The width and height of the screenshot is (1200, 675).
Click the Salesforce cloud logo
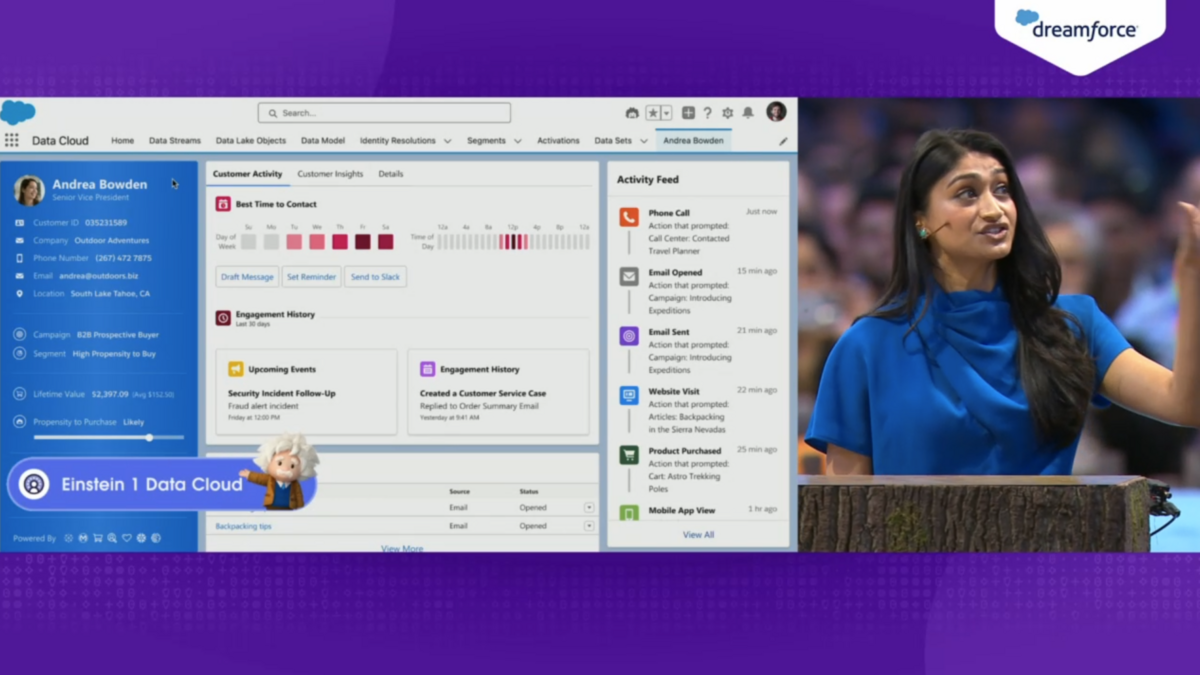tap(18, 112)
